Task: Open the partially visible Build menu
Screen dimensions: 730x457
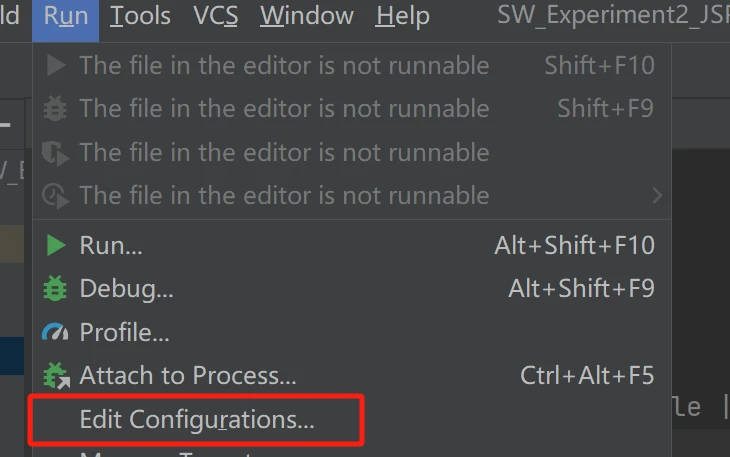Action: [9, 16]
